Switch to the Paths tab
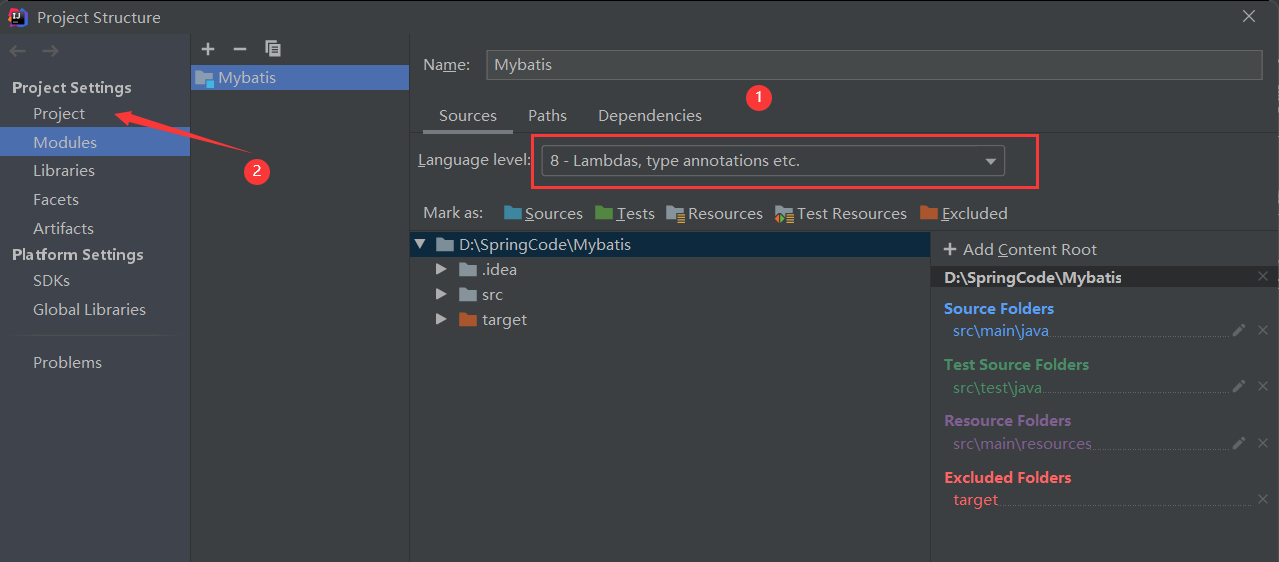The height and width of the screenshot is (562, 1279). click(x=547, y=116)
